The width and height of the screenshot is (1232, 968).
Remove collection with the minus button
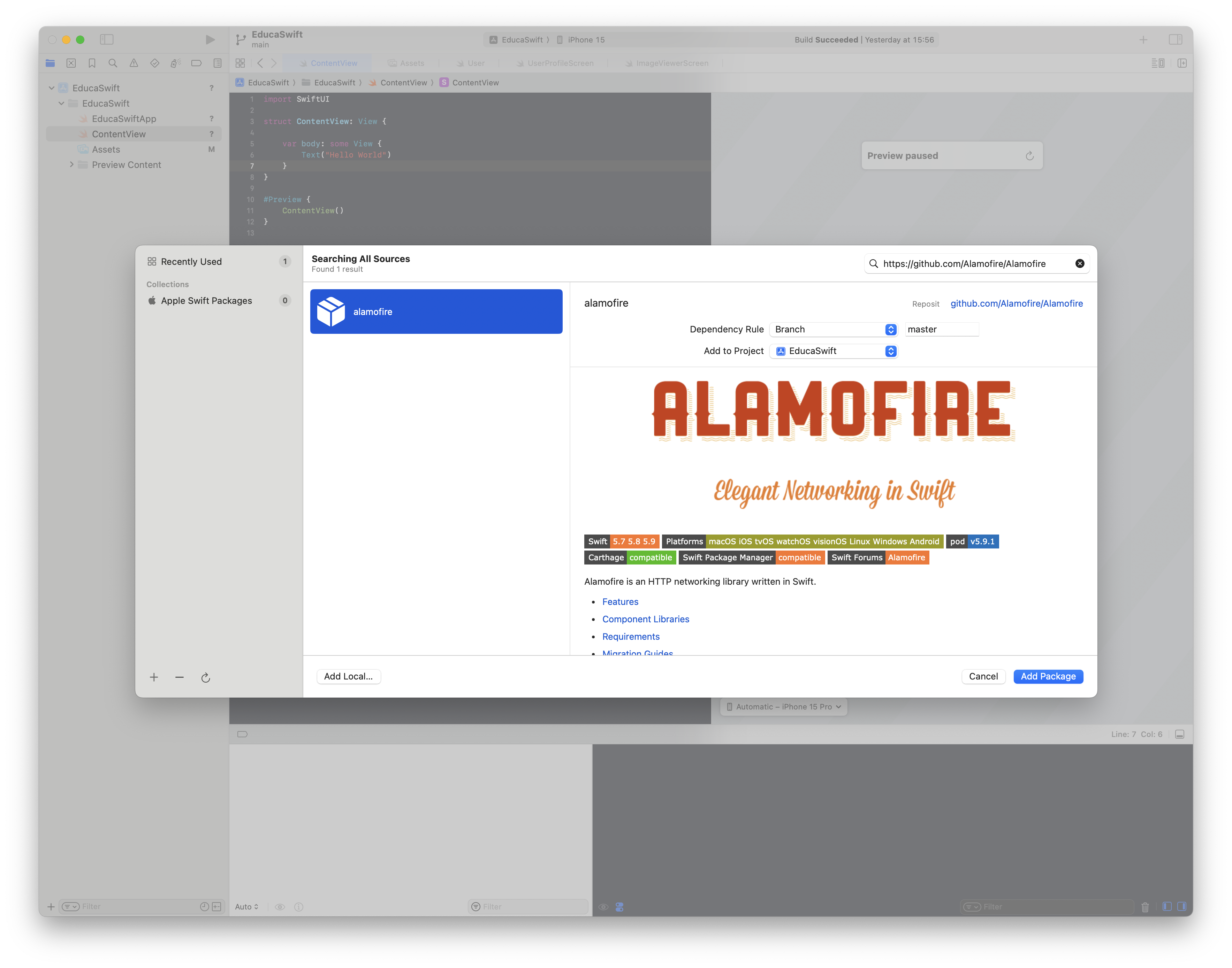point(179,677)
